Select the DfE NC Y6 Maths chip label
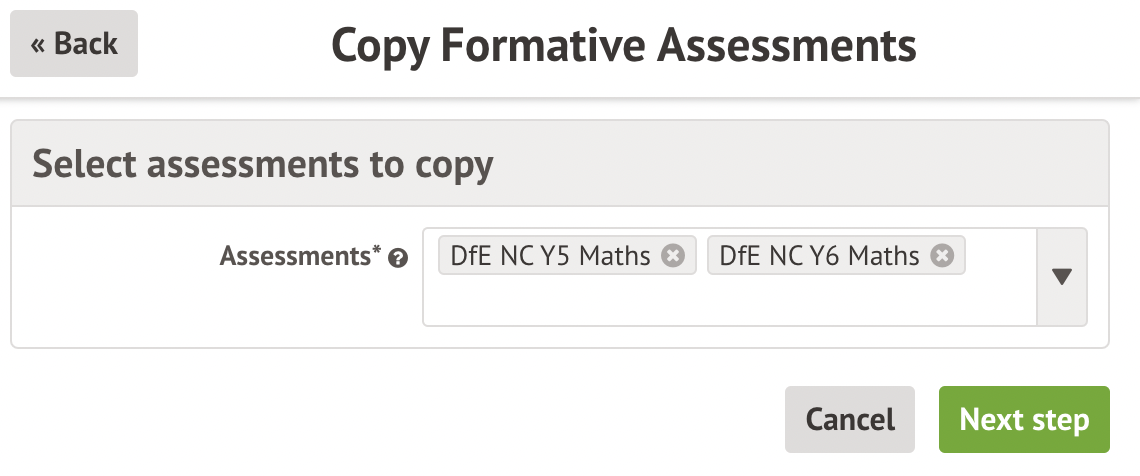1140x476 pixels. (819, 256)
